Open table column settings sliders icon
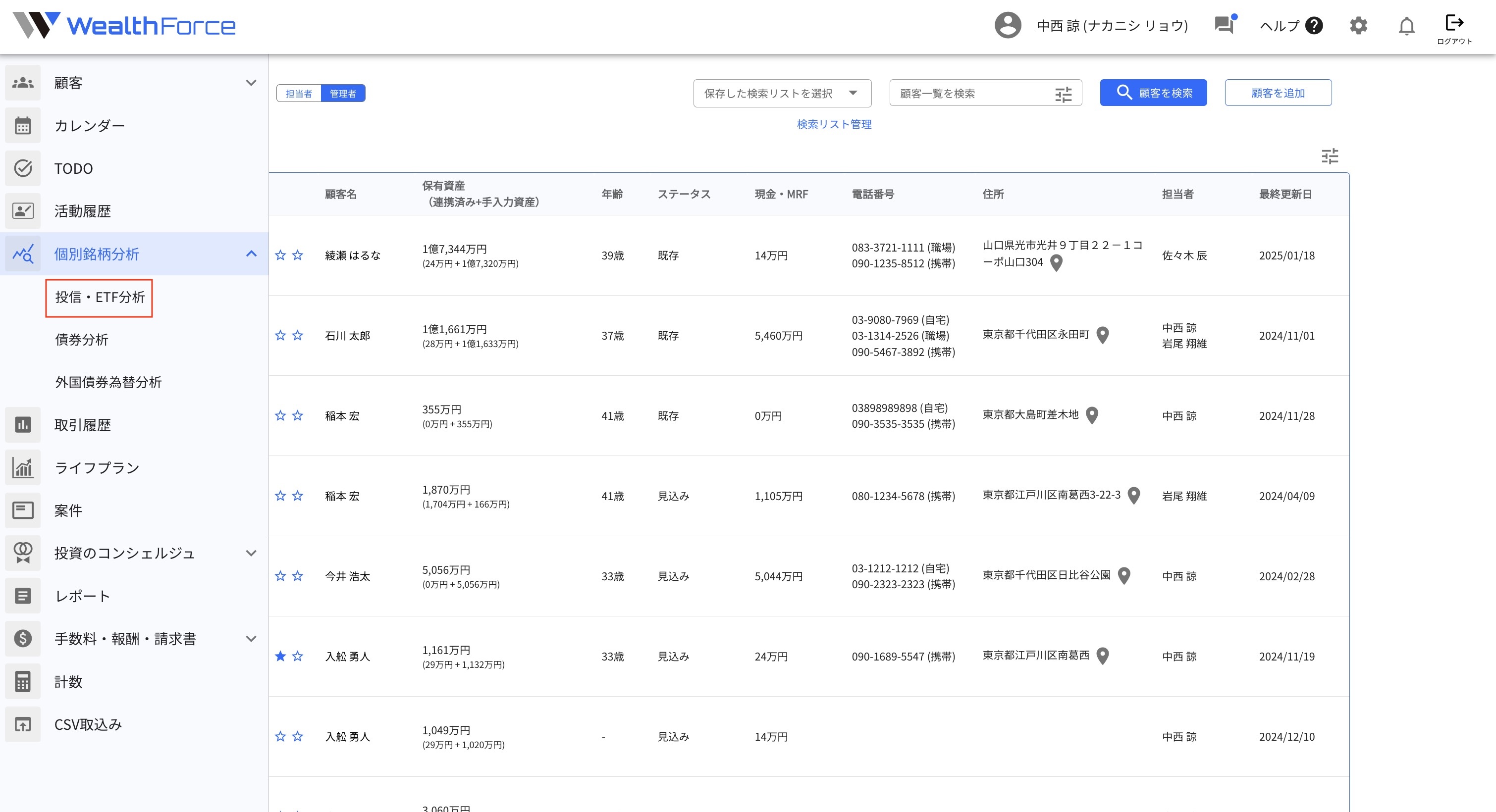Viewport: 1496px width, 812px height. tap(1330, 156)
